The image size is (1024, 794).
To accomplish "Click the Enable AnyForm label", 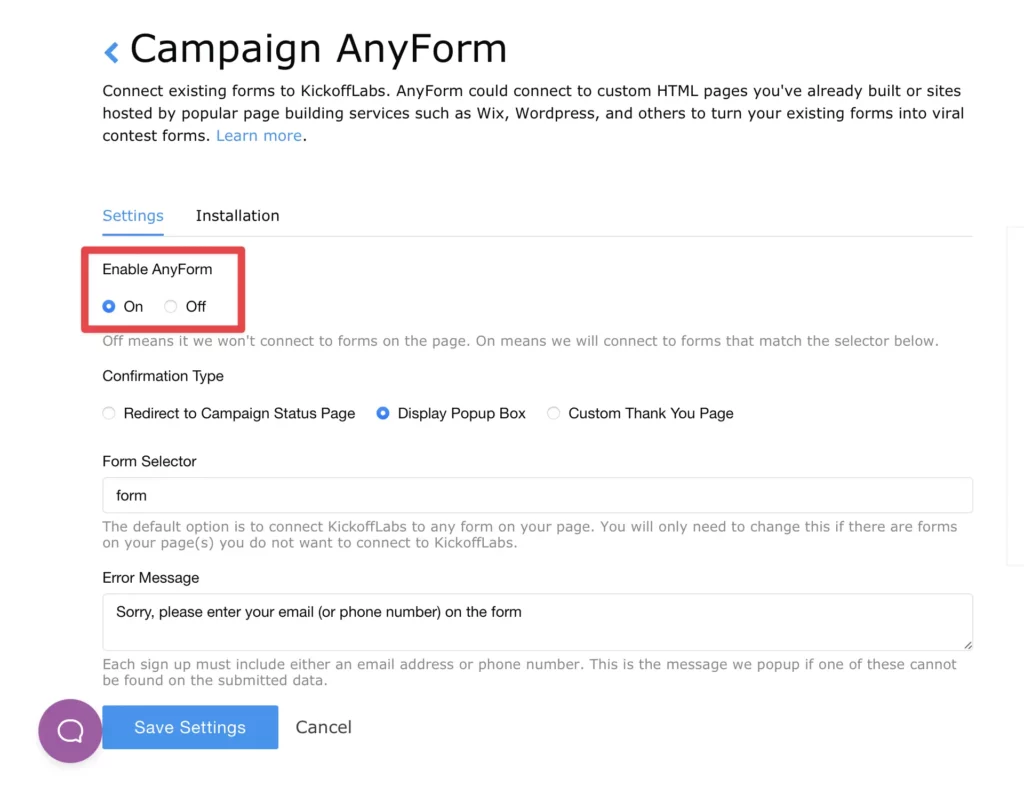I will [x=157, y=270].
